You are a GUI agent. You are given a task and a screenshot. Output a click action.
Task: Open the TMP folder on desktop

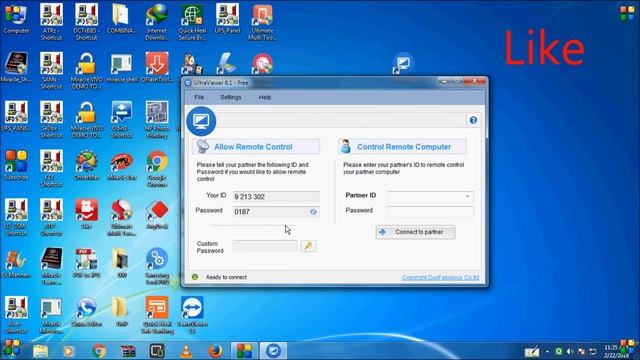click(x=121, y=312)
